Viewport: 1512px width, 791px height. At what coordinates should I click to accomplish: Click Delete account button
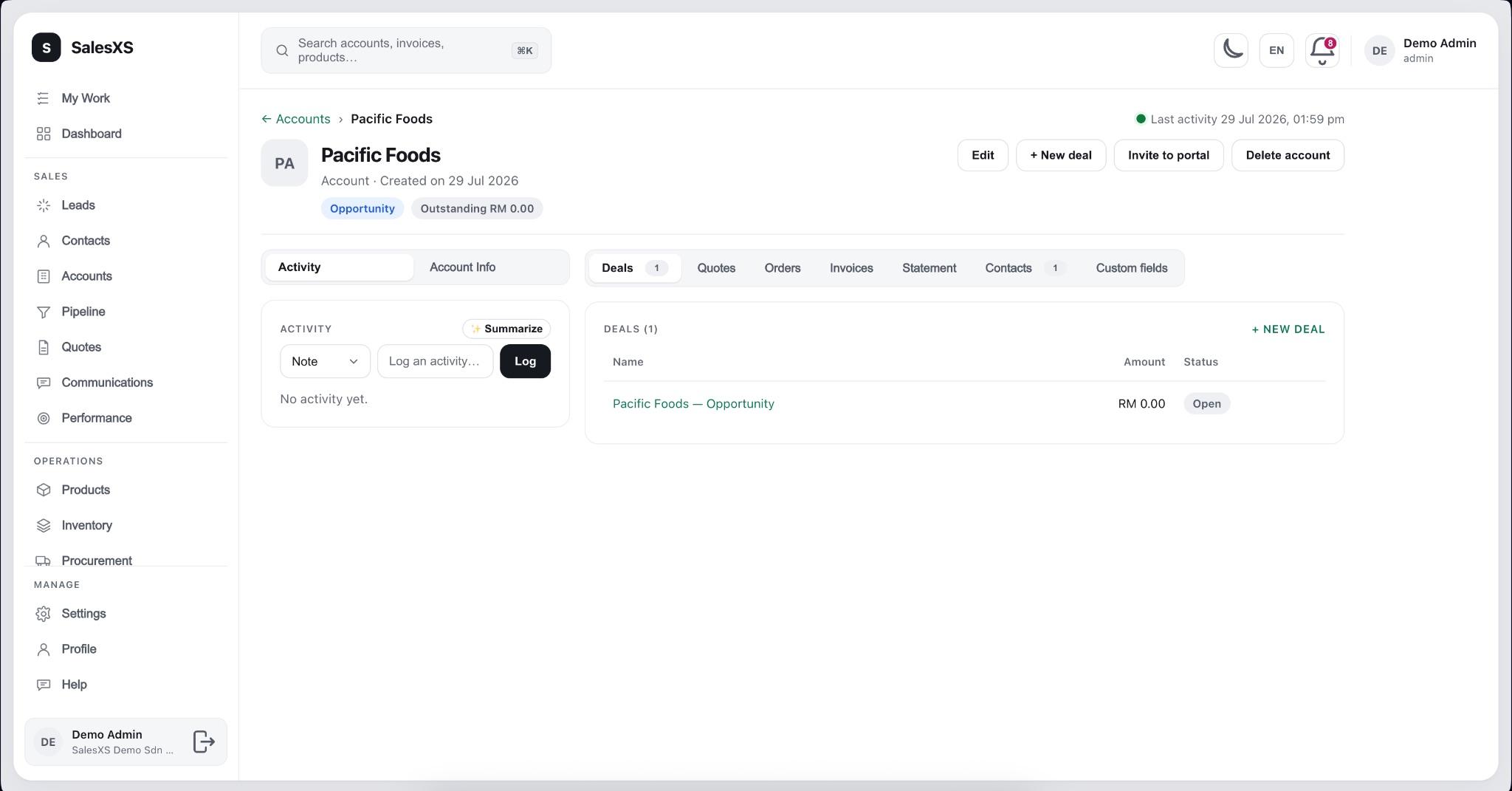point(1288,155)
